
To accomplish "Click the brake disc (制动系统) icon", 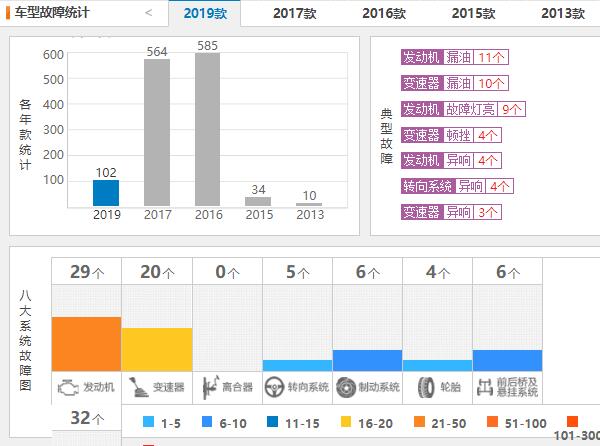I will [x=346, y=387].
